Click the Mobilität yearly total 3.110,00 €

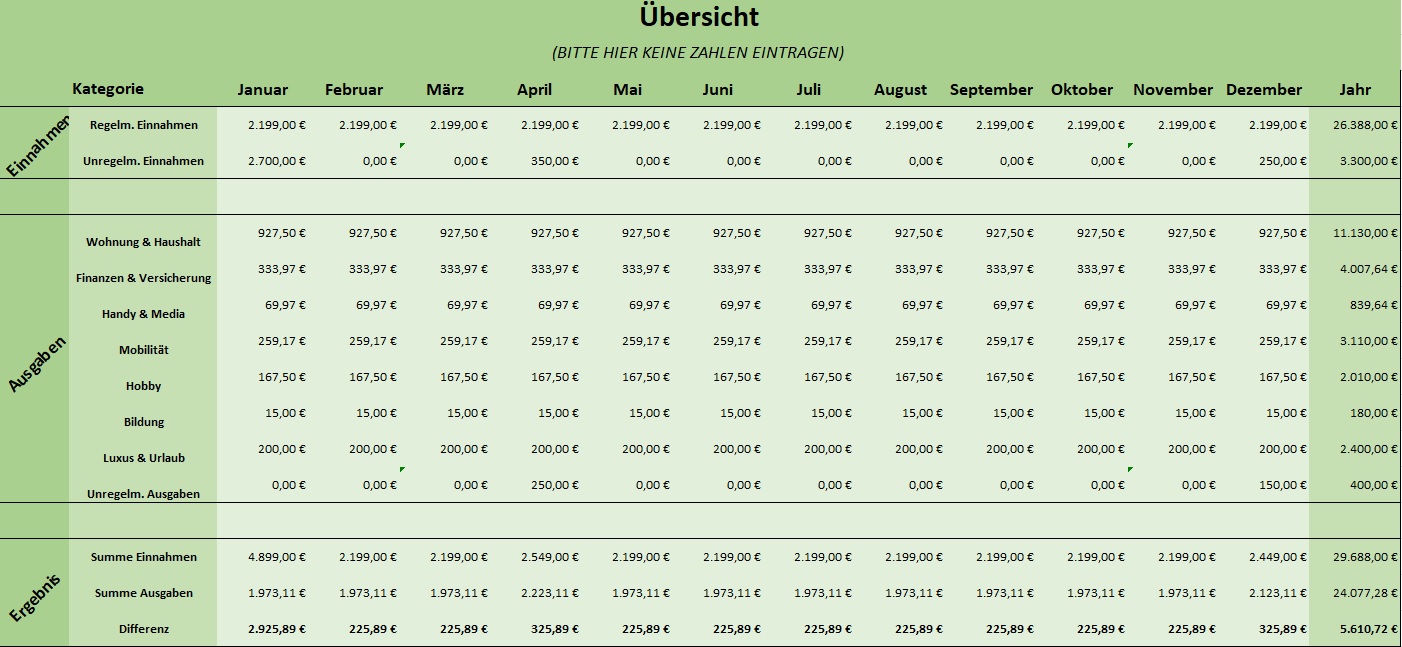[x=1365, y=341]
